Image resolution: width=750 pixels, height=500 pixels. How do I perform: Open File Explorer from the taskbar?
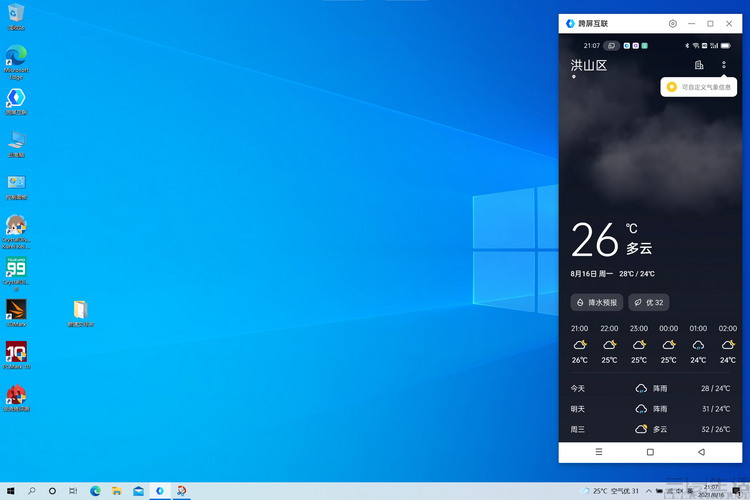point(117,491)
